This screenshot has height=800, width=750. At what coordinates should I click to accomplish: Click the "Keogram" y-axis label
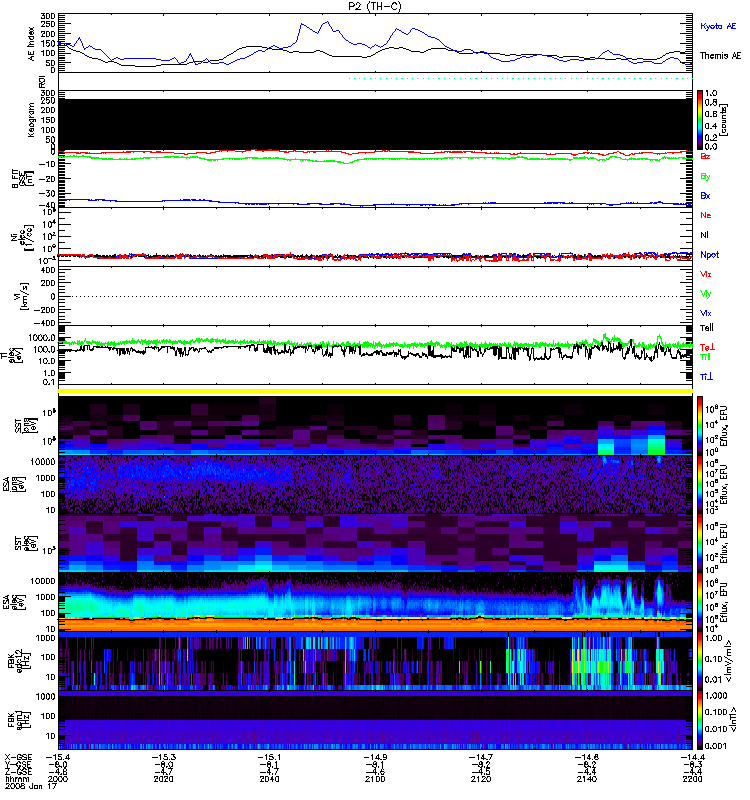(x=32, y=120)
